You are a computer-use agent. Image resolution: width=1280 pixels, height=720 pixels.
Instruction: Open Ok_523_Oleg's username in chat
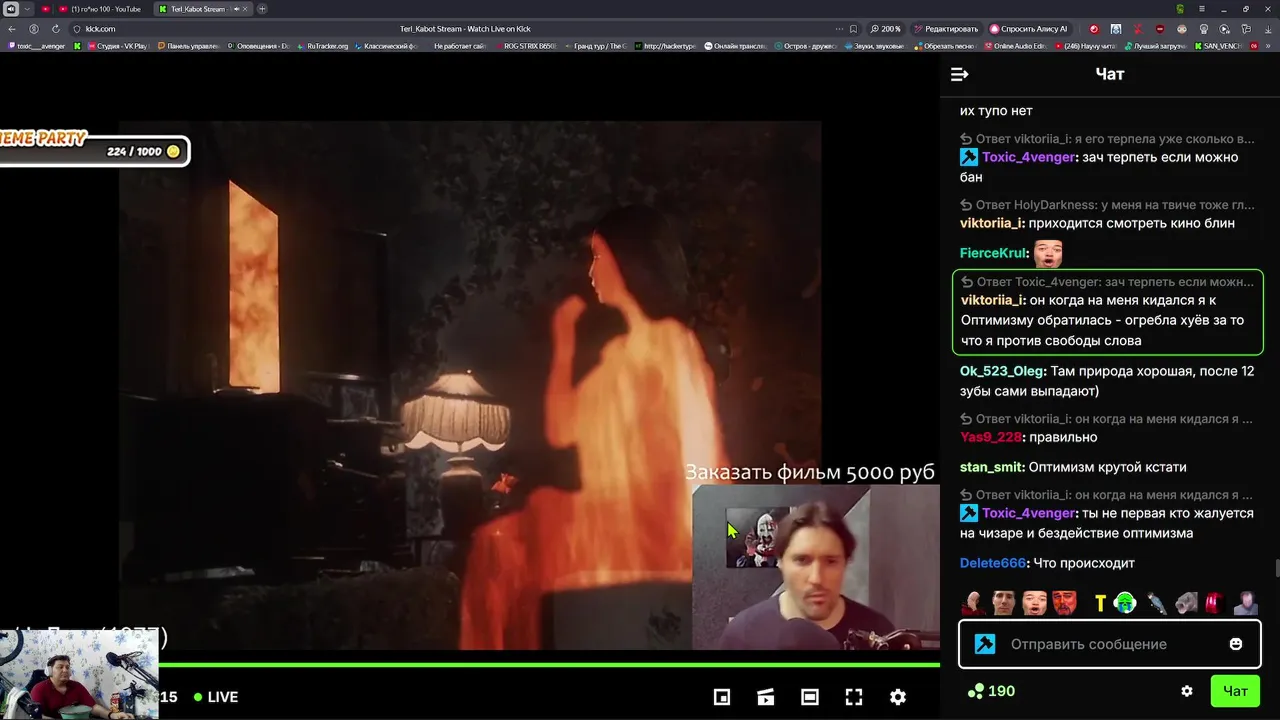click(x=1001, y=371)
